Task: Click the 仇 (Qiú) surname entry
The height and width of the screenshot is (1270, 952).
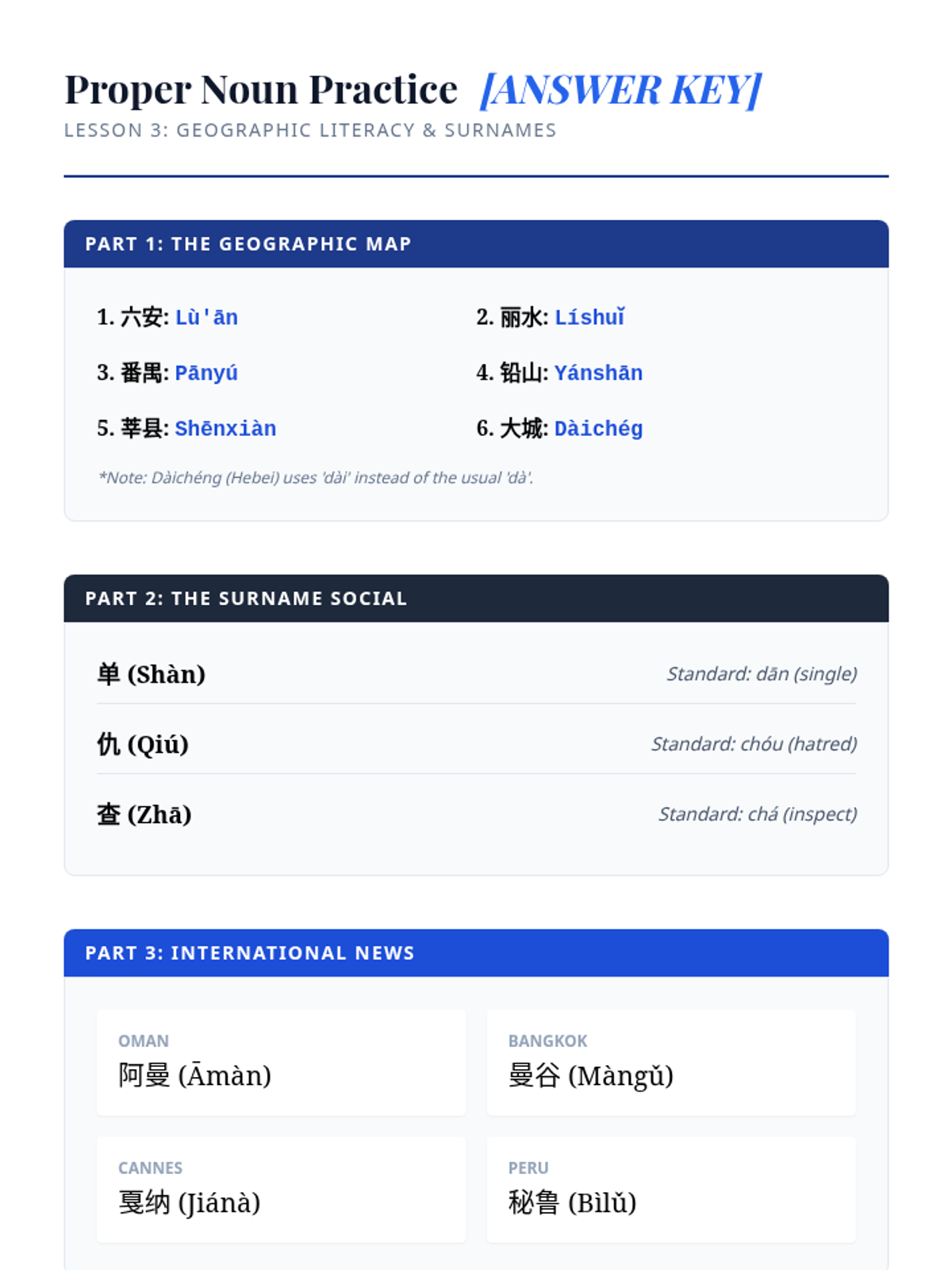Action: [143, 745]
